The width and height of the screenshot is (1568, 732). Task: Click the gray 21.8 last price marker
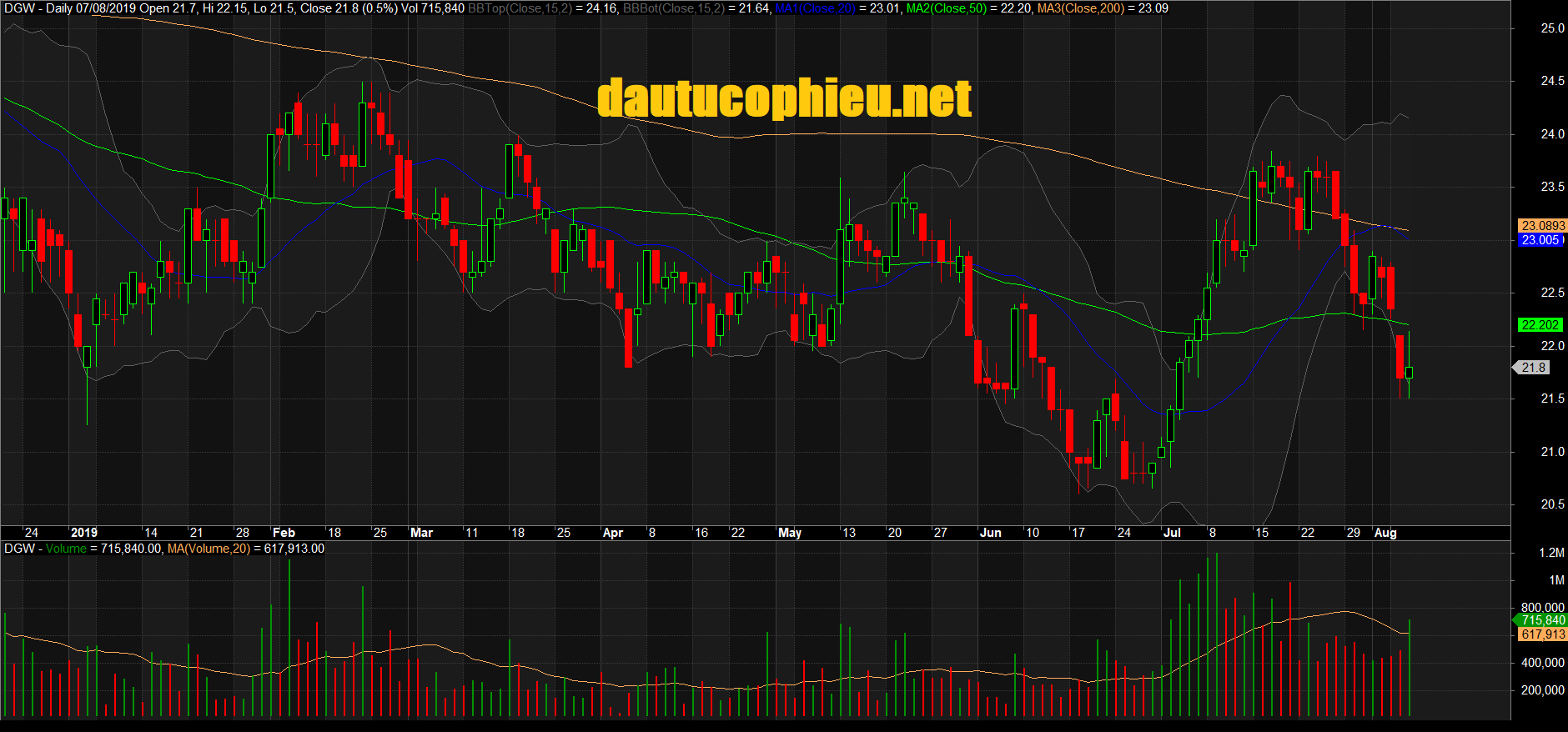point(1533,368)
